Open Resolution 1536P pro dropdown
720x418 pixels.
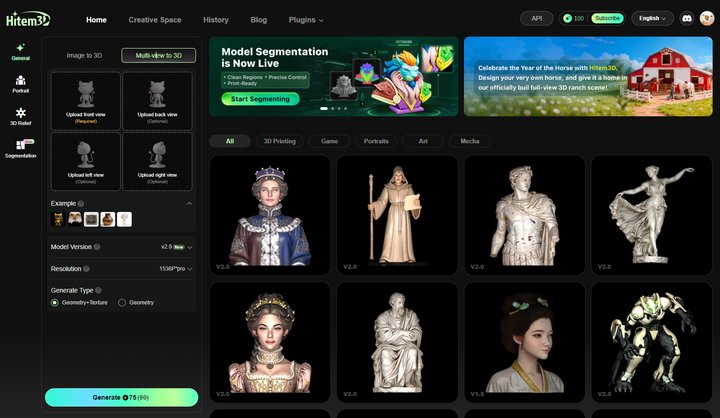[x=175, y=269]
